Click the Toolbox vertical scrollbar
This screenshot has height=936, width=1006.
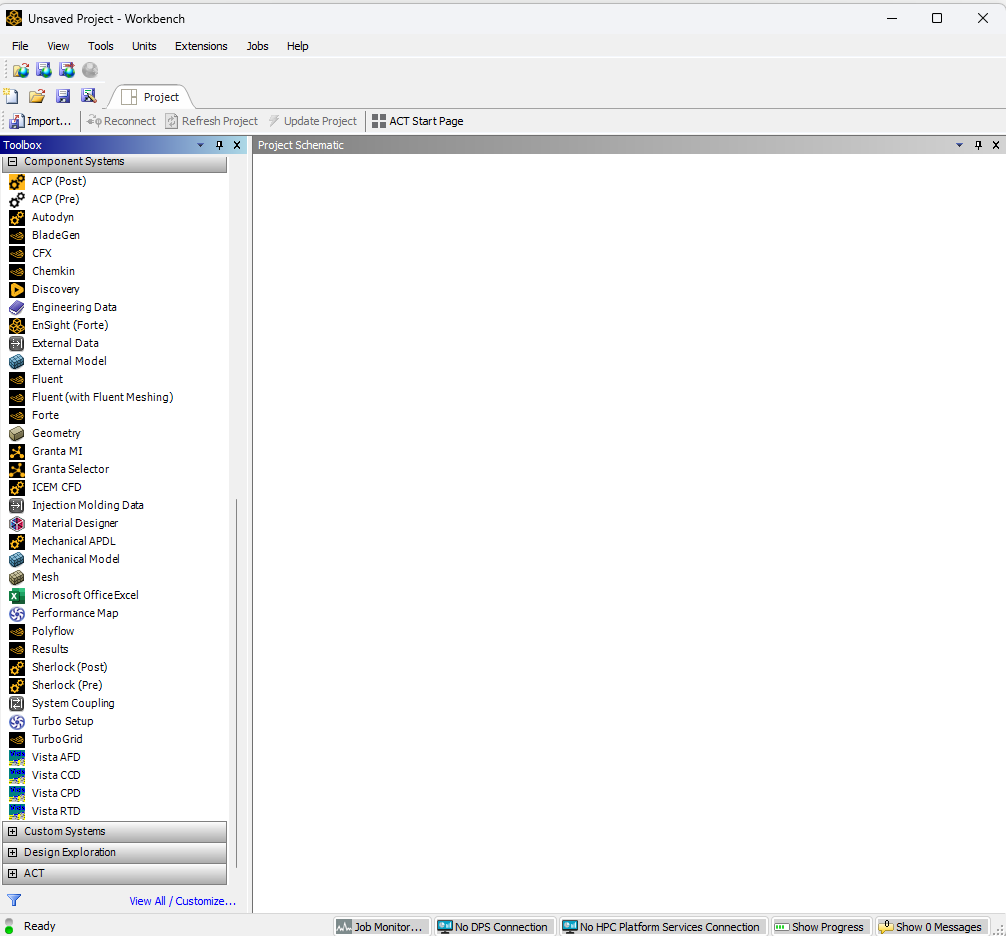[237, 680]
